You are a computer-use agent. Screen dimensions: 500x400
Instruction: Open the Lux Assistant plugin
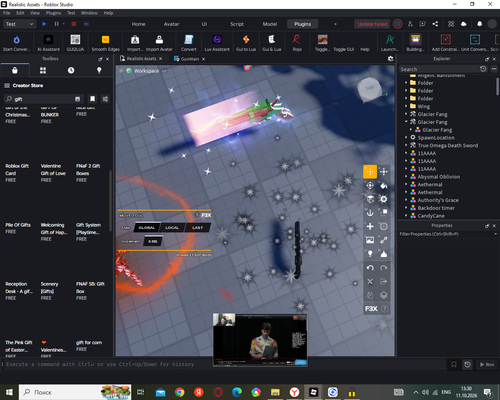click(217, 43)
